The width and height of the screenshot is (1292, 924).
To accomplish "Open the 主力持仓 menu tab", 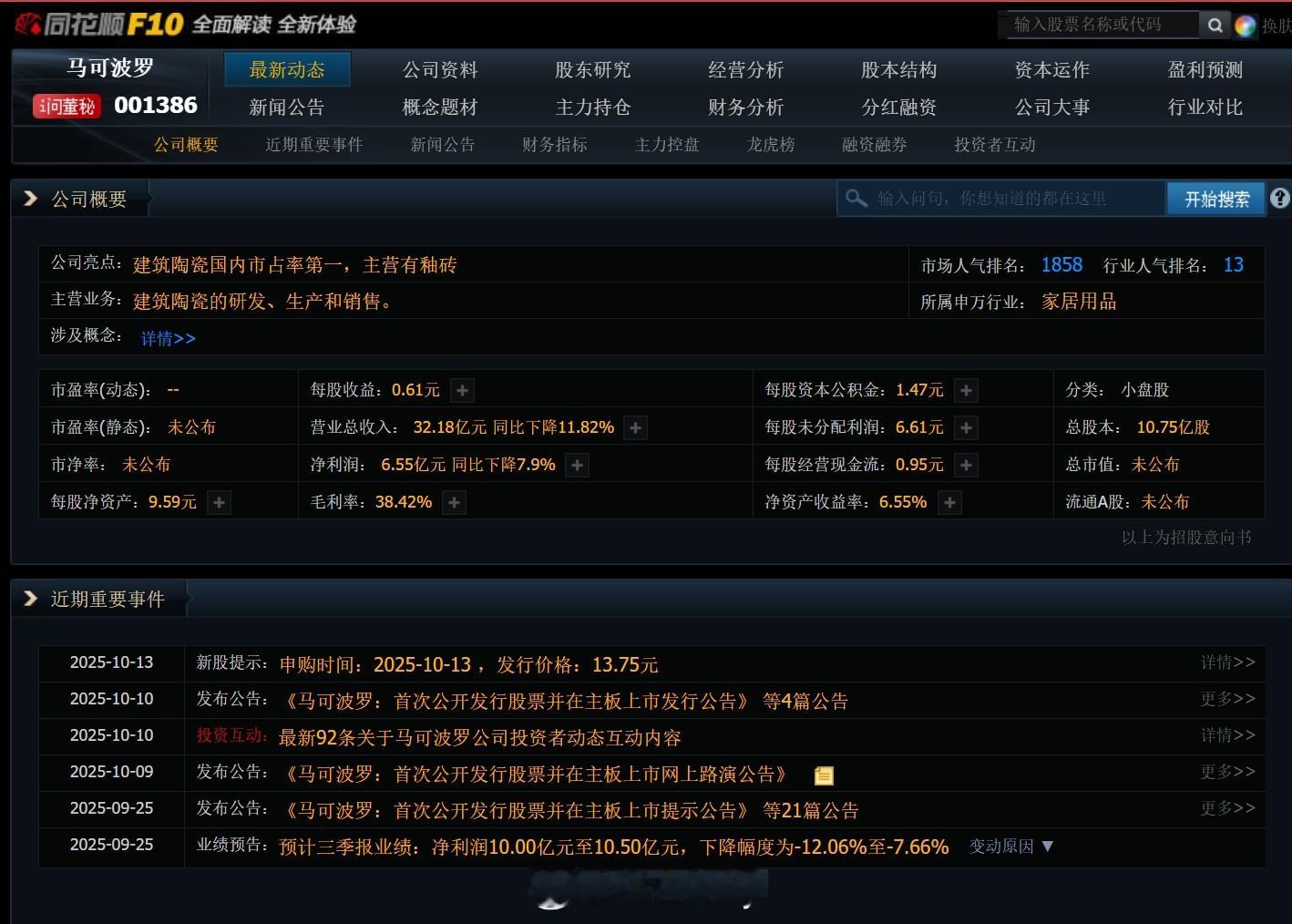I will [x=593, y=108].
